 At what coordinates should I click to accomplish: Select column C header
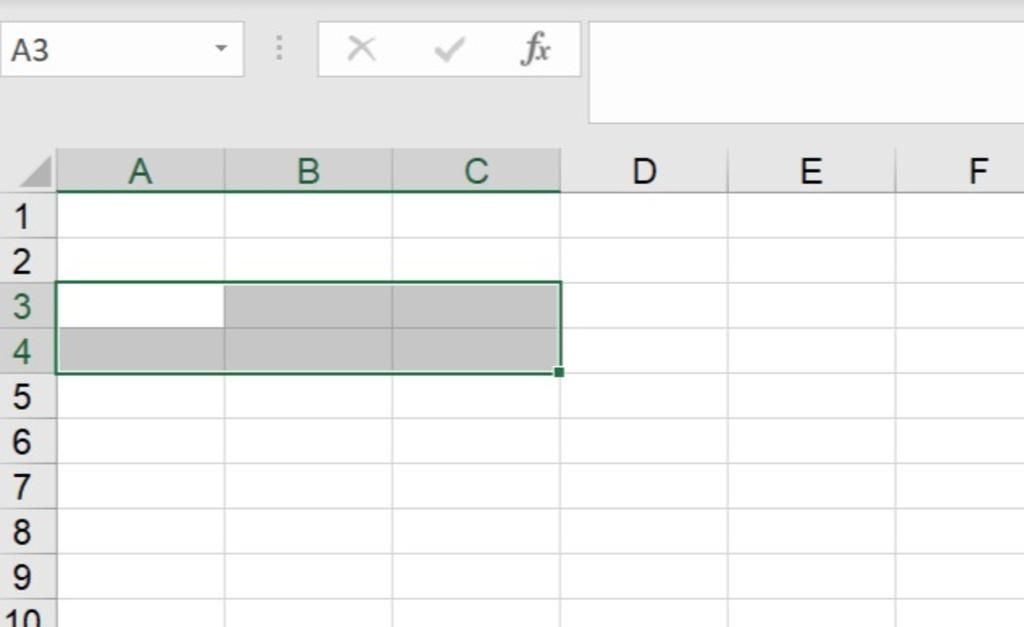(x=476, y=171)
